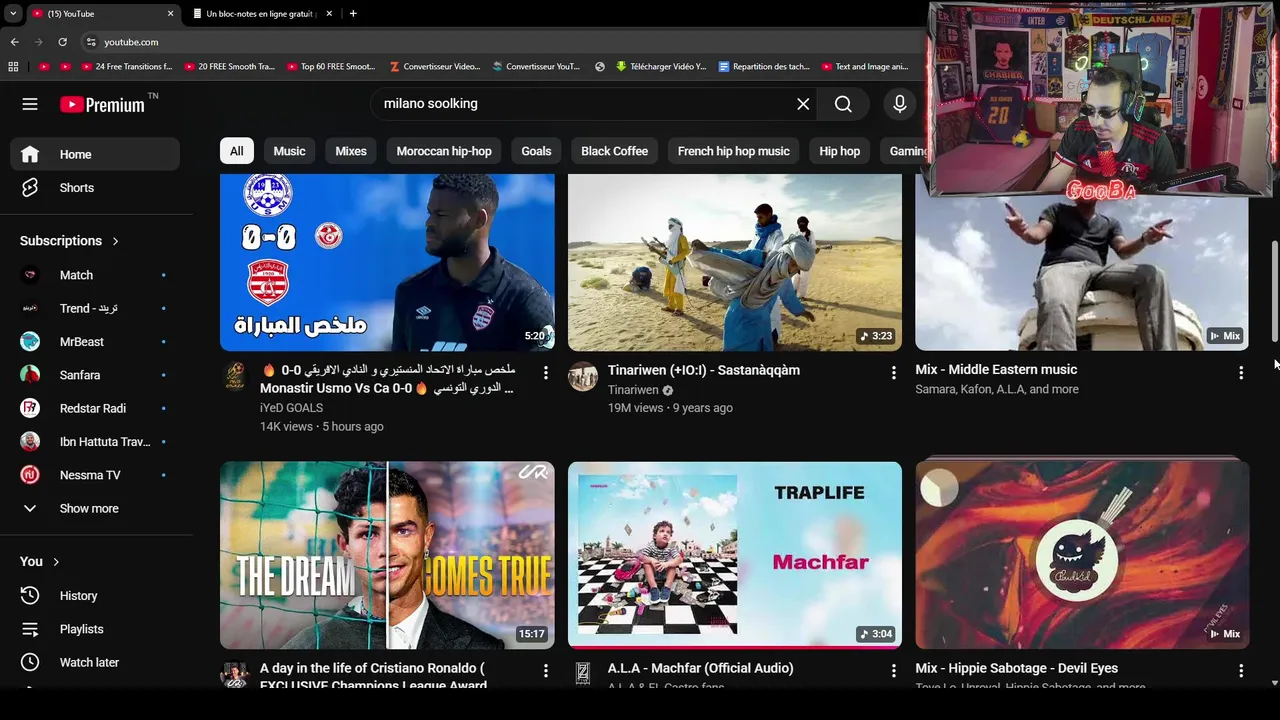
Task: Open a new tab with the plus button
Action: tap(353, 14)
